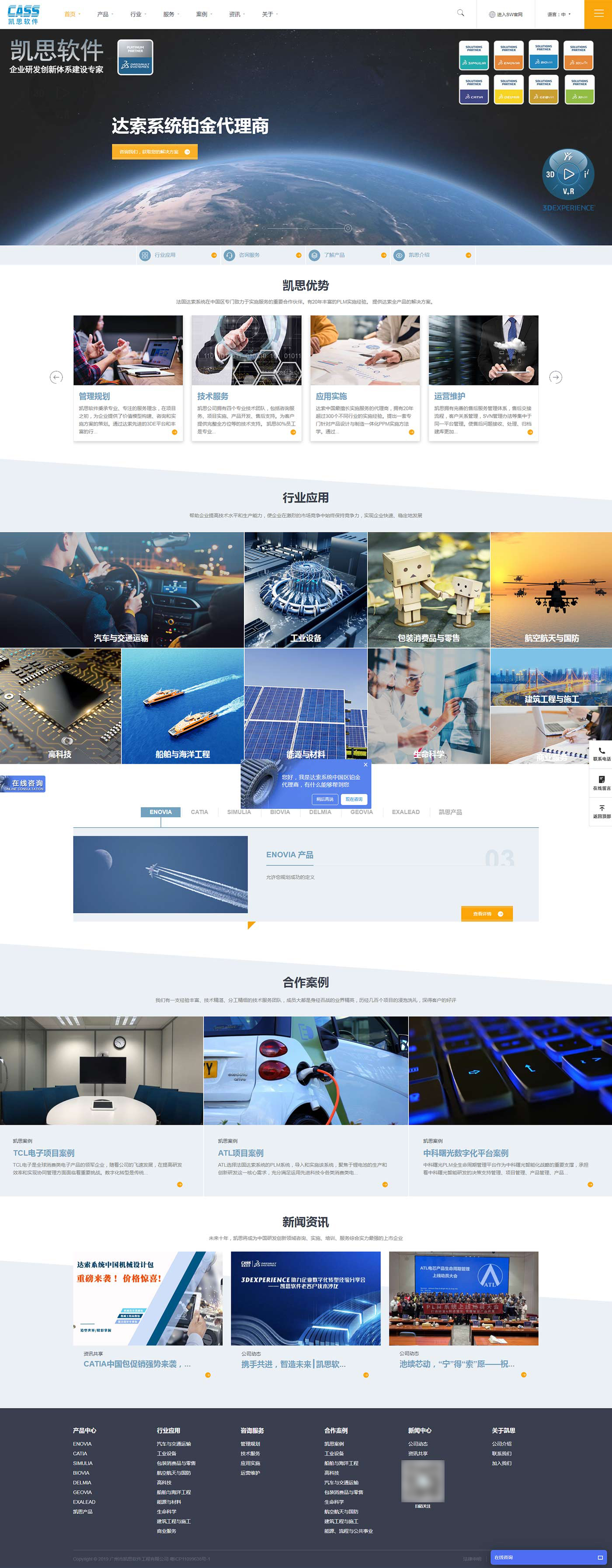The width and height of the screenshot is (612, 1568).
Task: Click the orange arrow under 中科曙光数字化平台案例
Action: (x=590, y=1184)
